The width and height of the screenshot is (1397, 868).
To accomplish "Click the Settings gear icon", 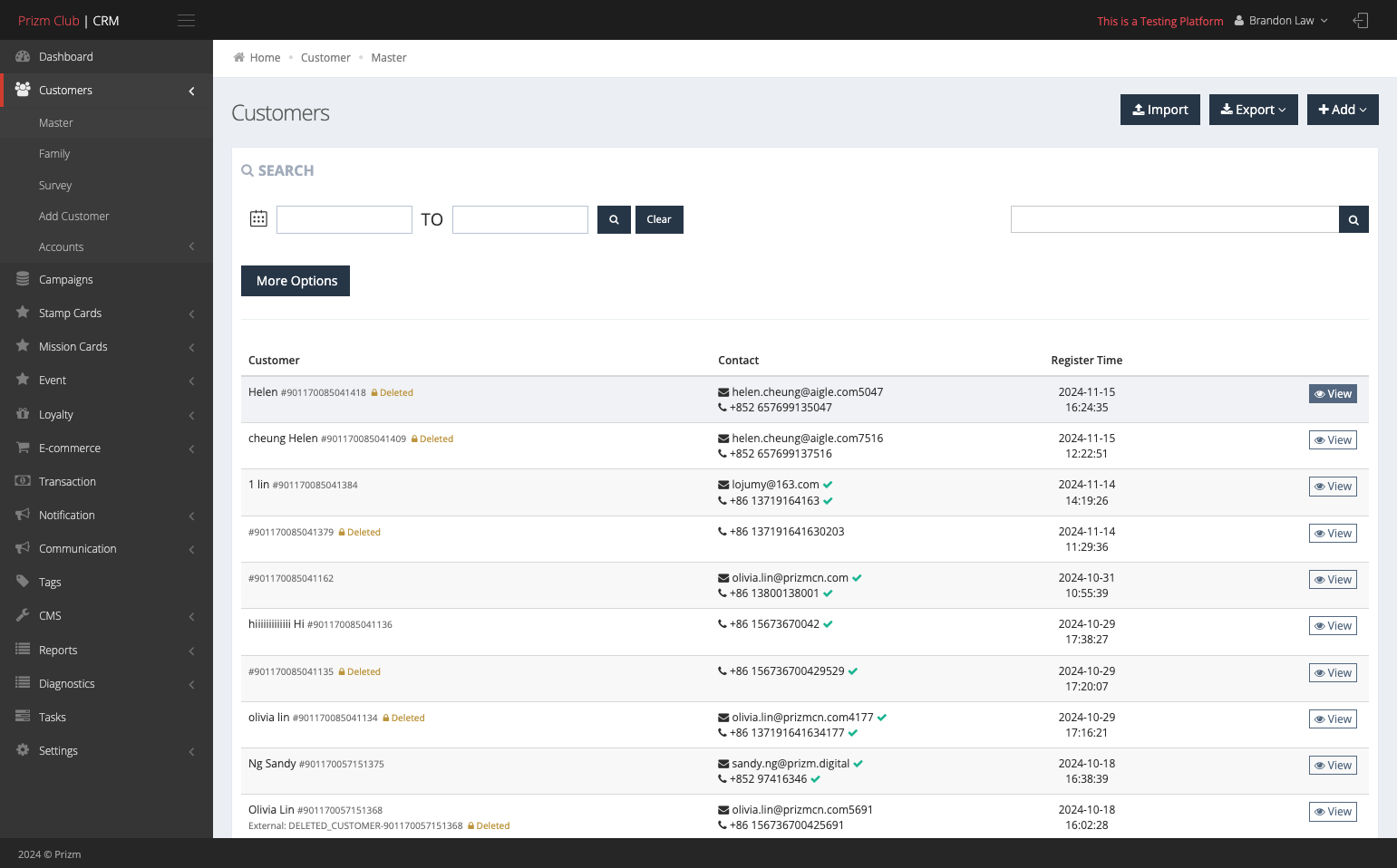I will tap(23, 750).
